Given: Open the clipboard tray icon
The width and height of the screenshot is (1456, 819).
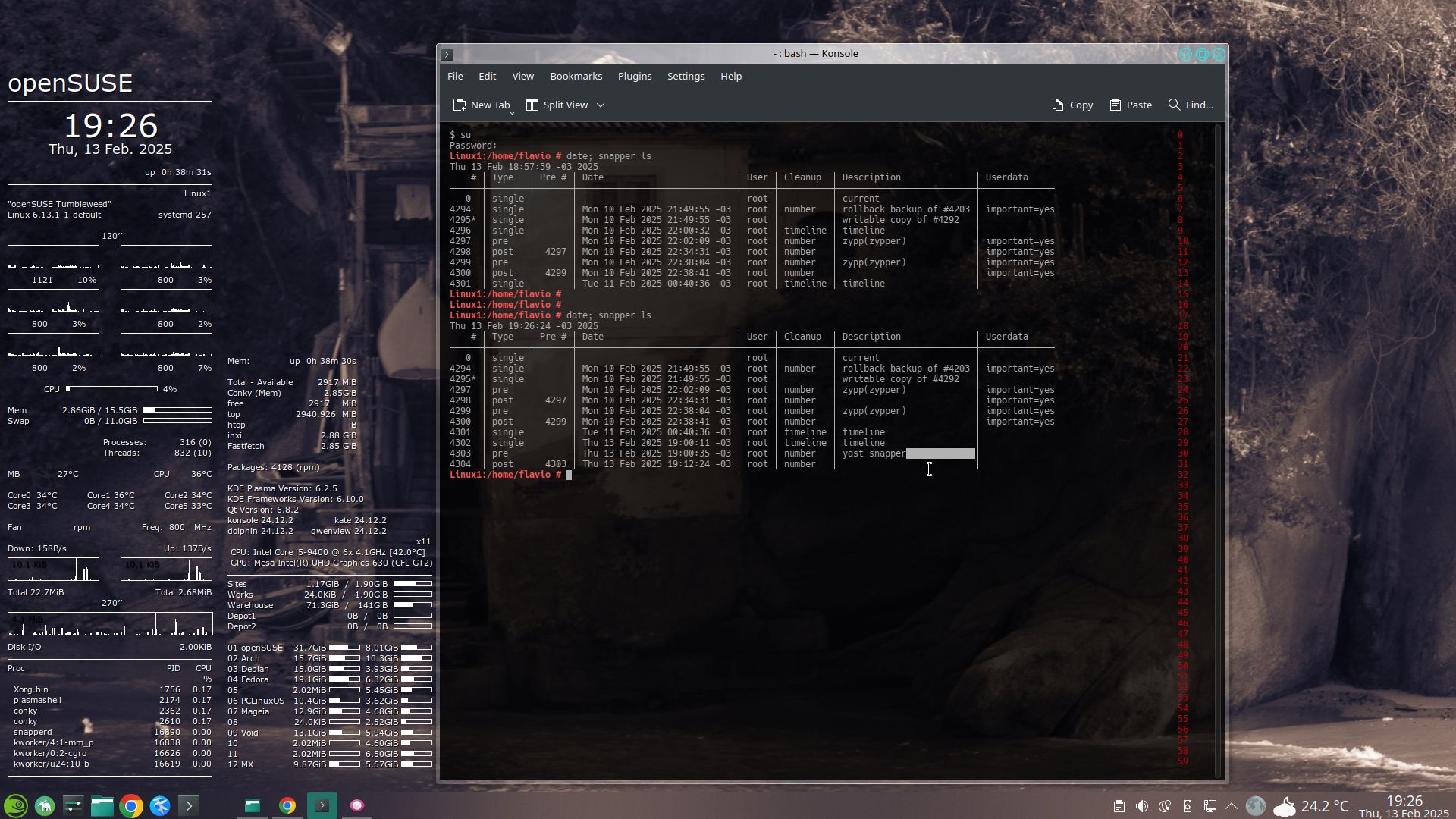Looking at the screenshot, I should [1119, 806].
